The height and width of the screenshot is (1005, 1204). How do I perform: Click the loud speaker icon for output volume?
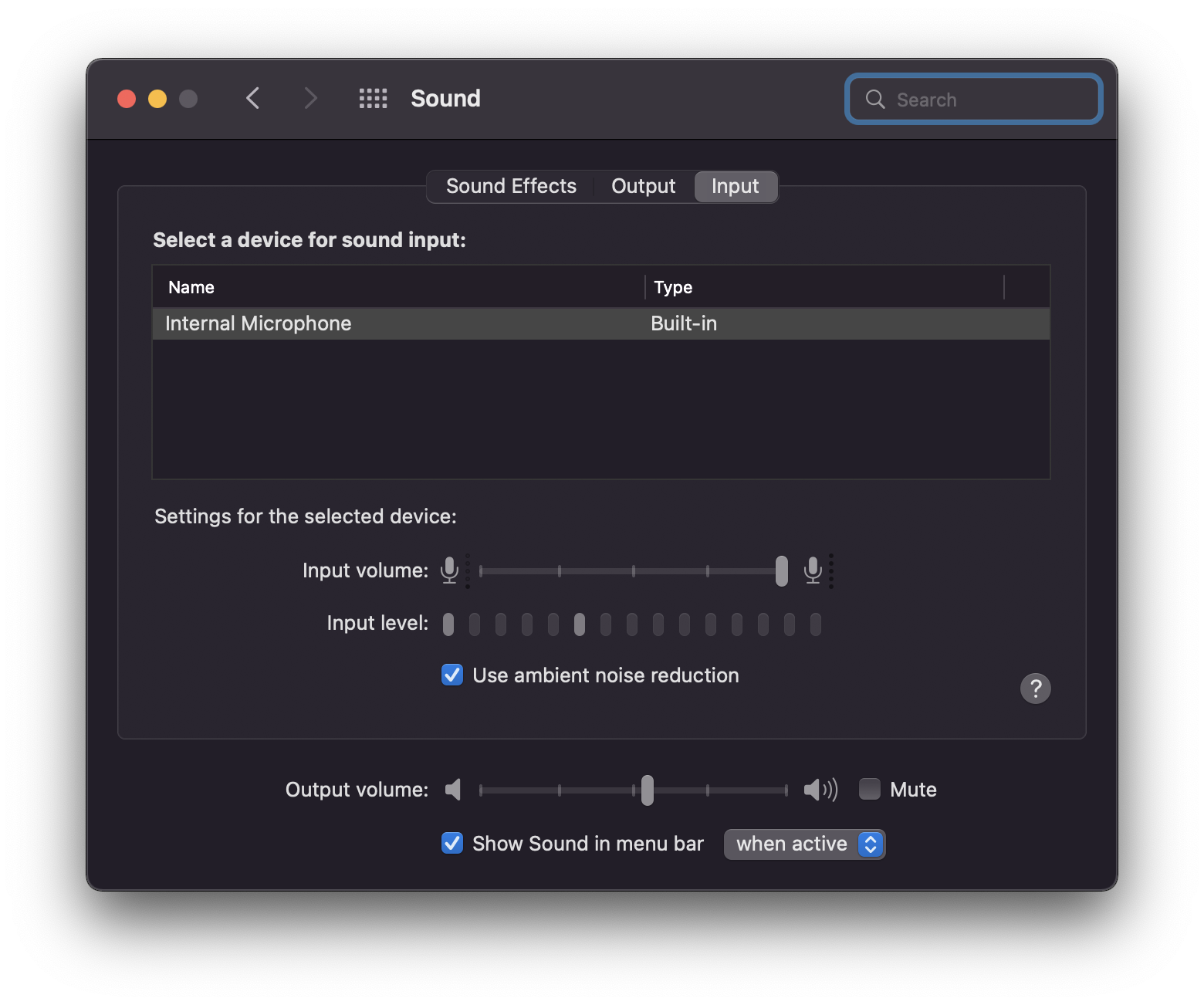[x=820, y=790]
